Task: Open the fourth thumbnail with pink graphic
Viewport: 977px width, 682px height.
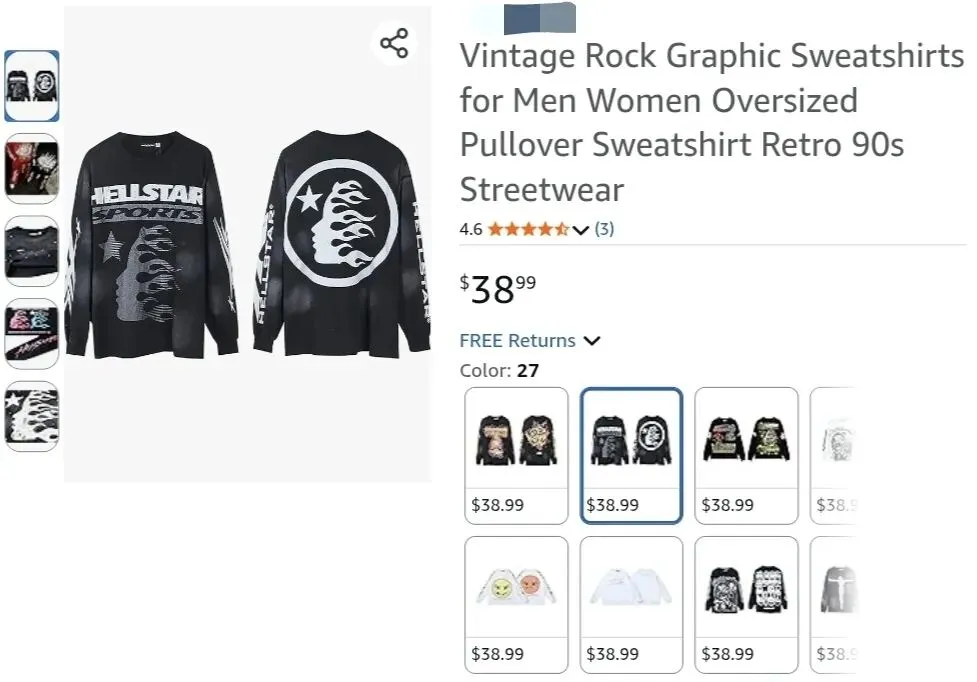Action: pyautogui.click(x=32, y=333)
